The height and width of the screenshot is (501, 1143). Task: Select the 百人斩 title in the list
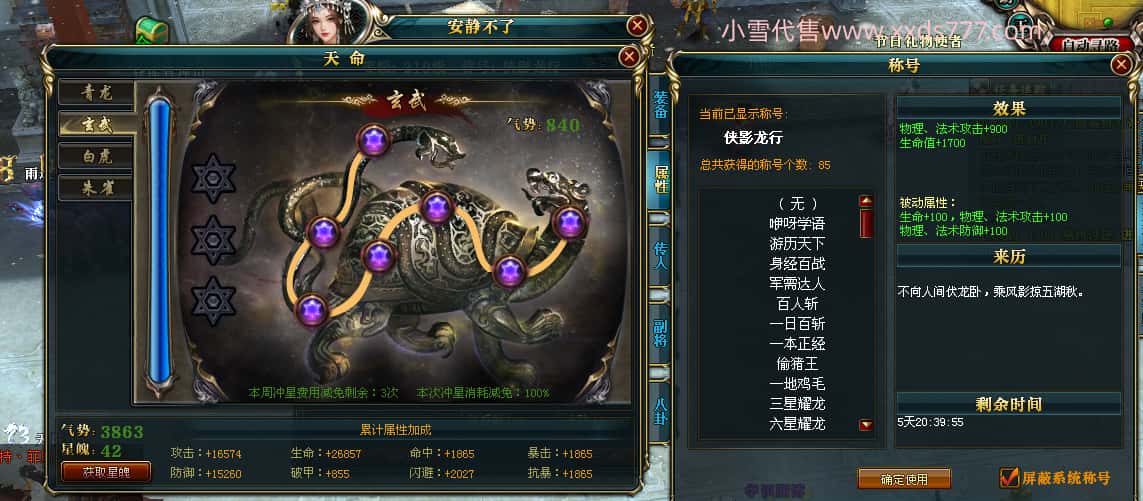point(797,303)
